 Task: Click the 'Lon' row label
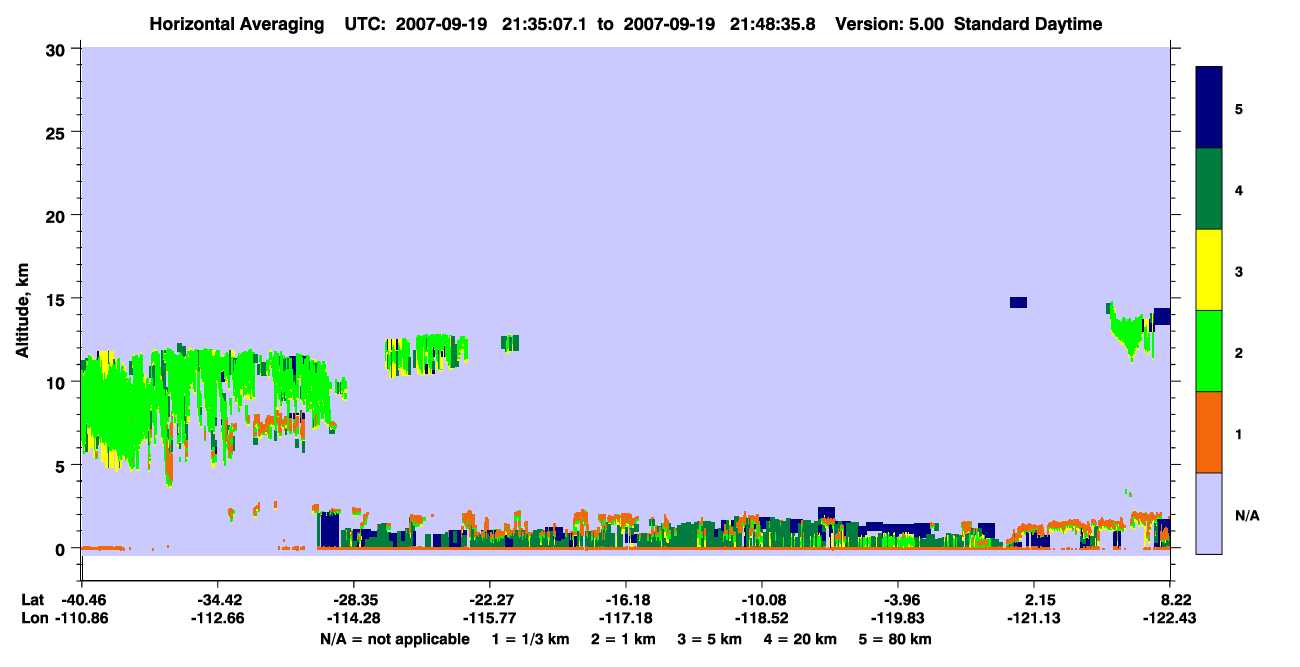pos(34,618)
